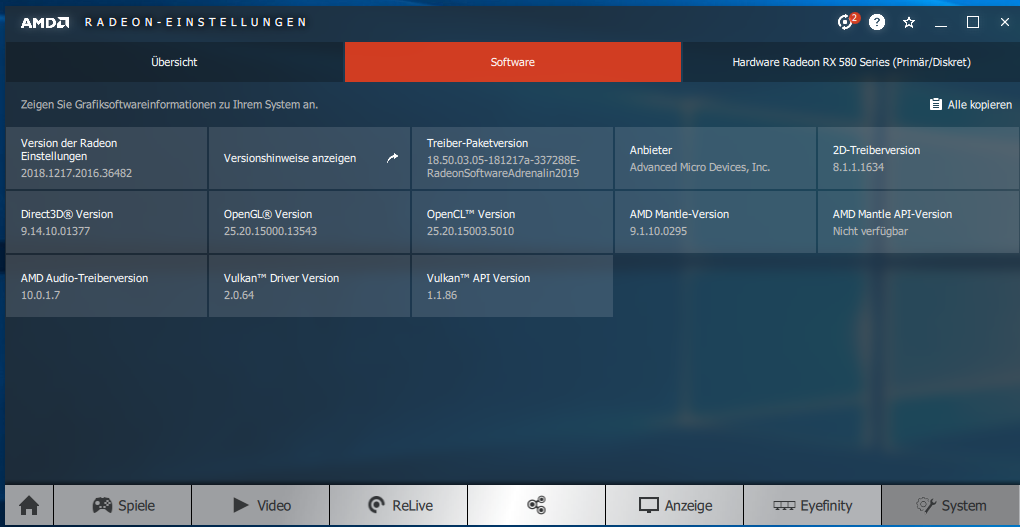Screen dimensions: 1020x527
Task: Click the OpenCL Version value 25.20.15003.5010
Action: (471, 231)
